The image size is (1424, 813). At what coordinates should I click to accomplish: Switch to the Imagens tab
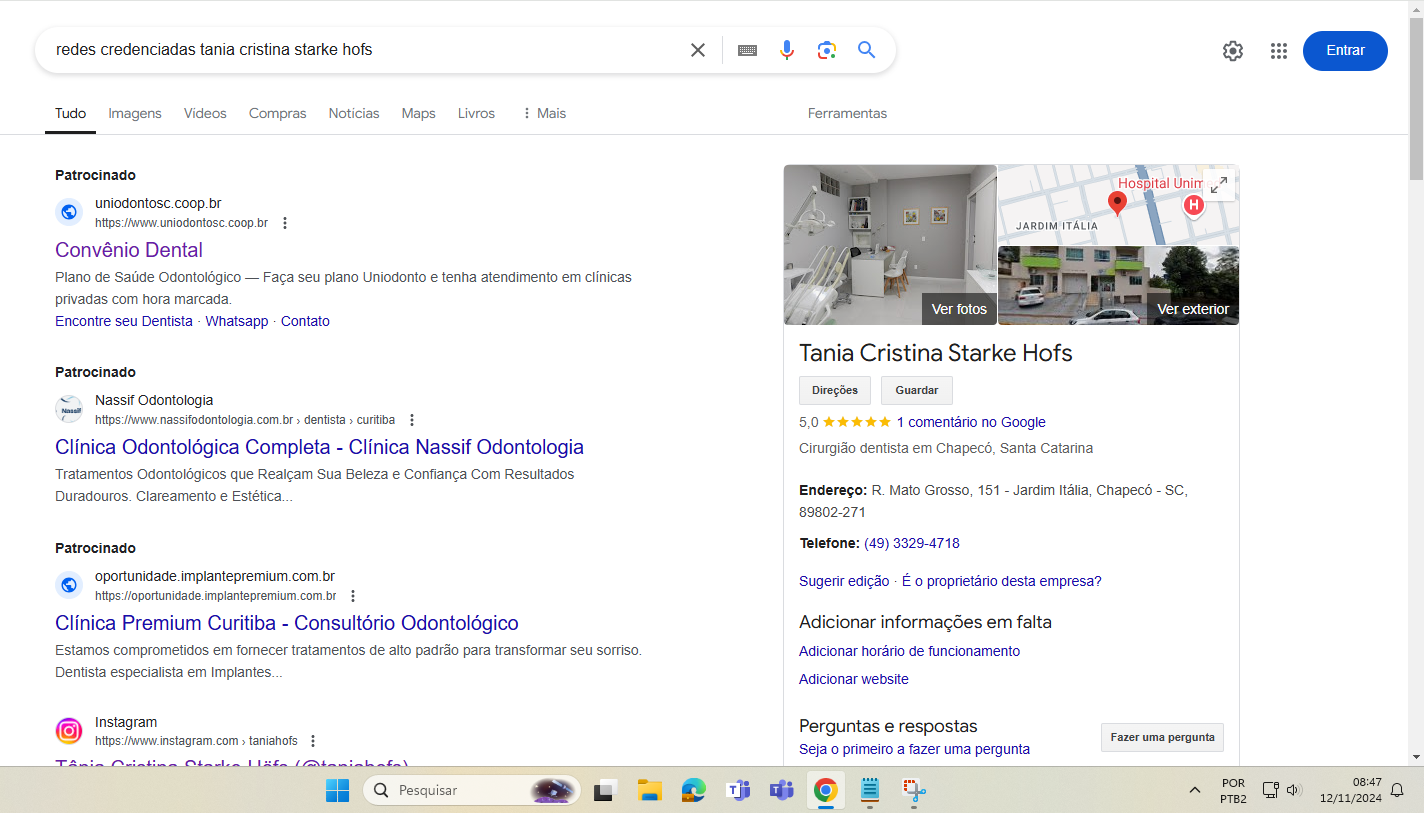[135, 113]
